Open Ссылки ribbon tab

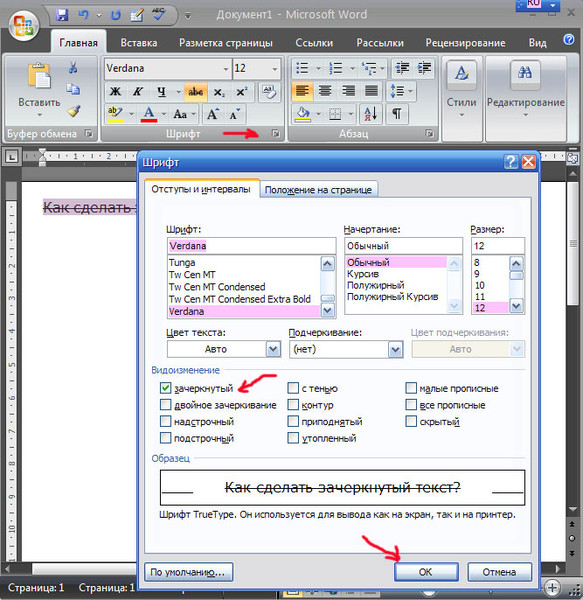point(314,42)
